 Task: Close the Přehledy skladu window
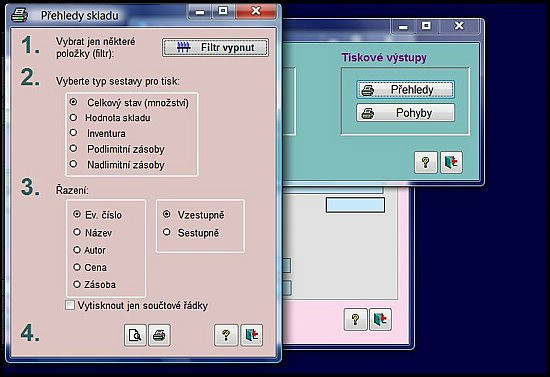pyautogui.click(x=256, y=12)
